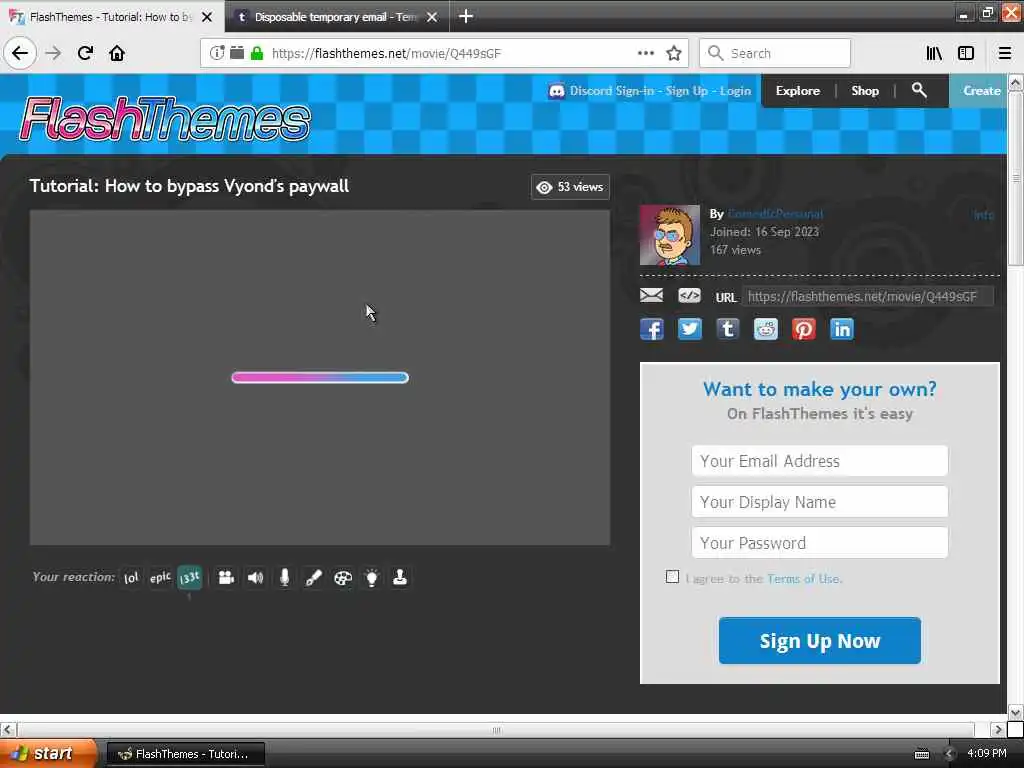Click the lol reaction icon
The width and height of the screenshot is (1024, 768).
tap(131, 577)
